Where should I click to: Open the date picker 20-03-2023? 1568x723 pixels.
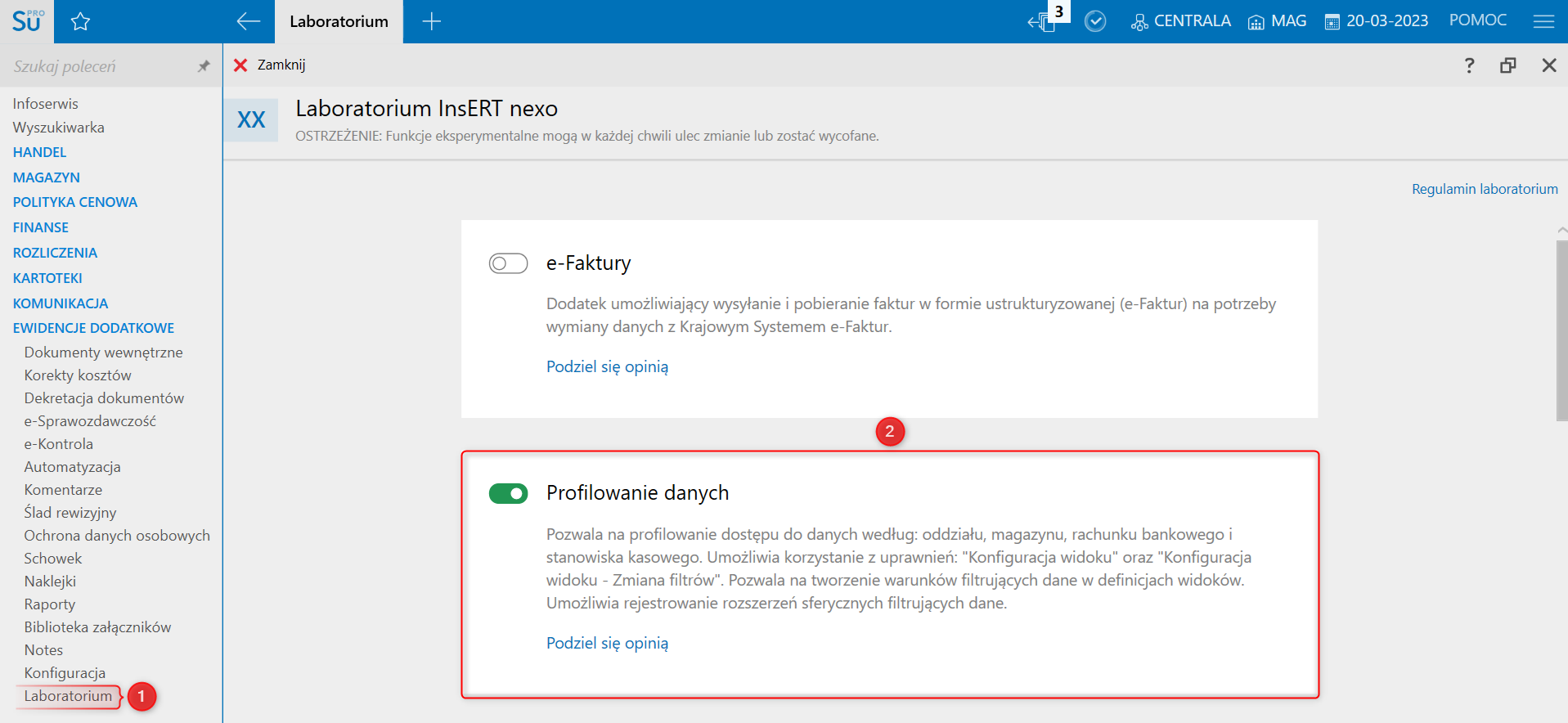[x=1377, y=21]
